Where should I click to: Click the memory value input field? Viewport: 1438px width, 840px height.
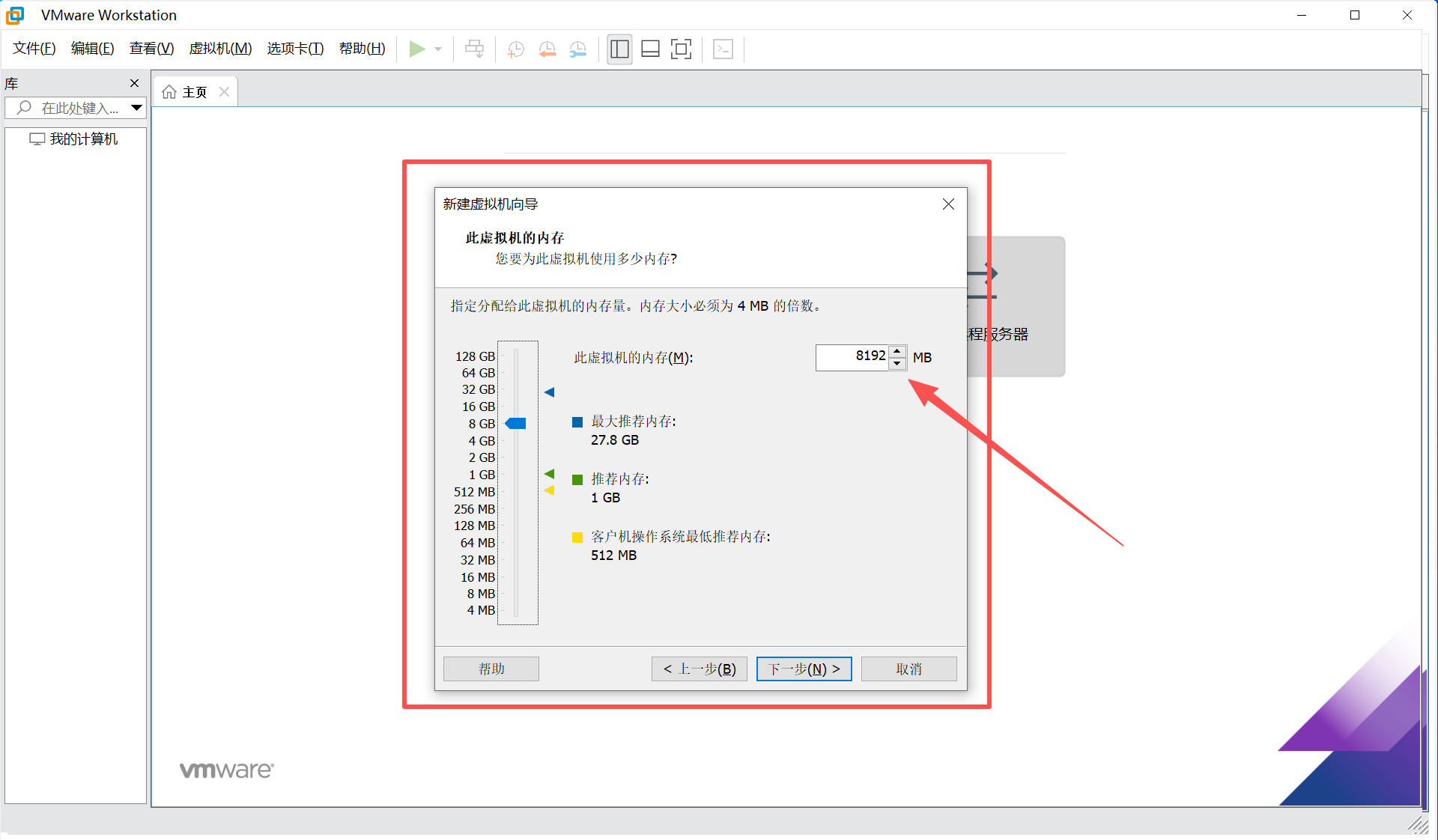pos(852,357)
